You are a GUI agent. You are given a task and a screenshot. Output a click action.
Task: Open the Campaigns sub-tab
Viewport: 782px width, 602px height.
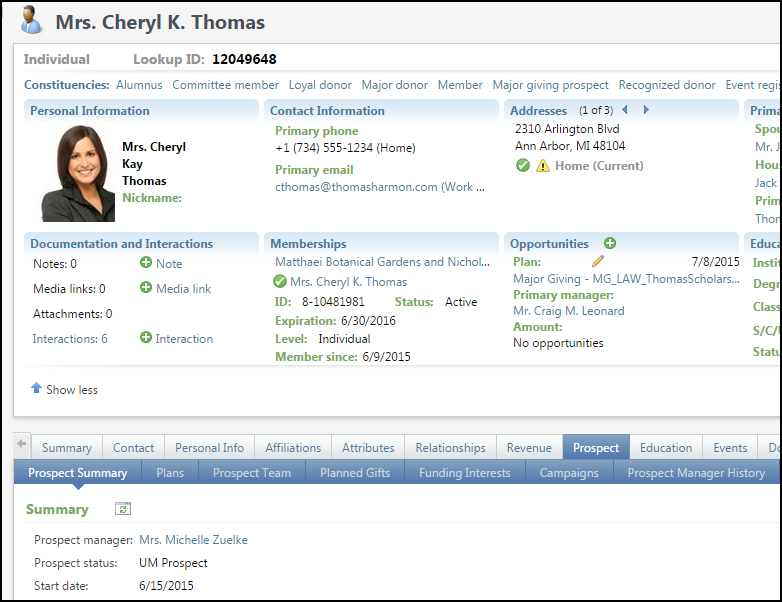tap(569, 472)
